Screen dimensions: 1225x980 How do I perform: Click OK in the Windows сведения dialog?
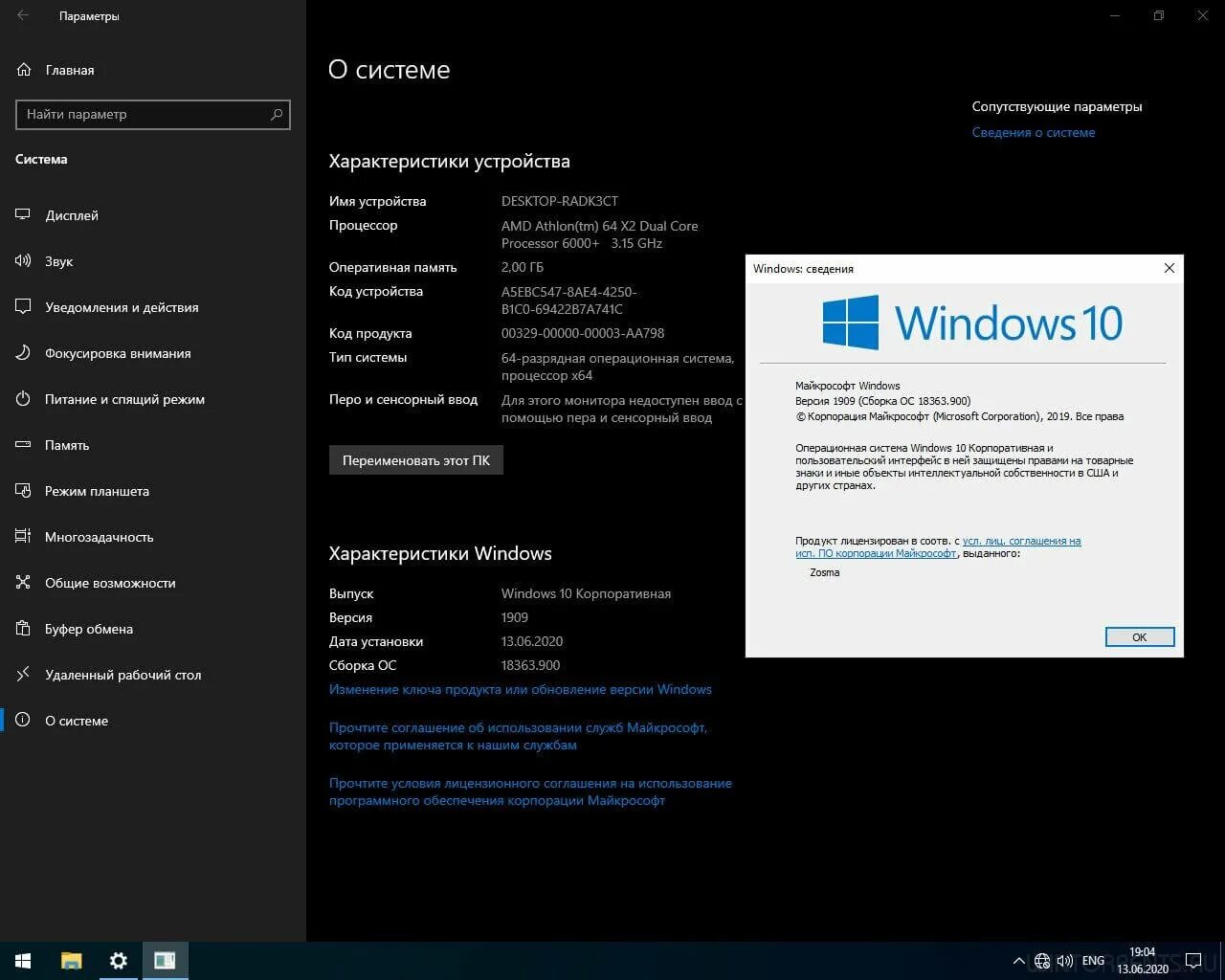coord(1139,637)
